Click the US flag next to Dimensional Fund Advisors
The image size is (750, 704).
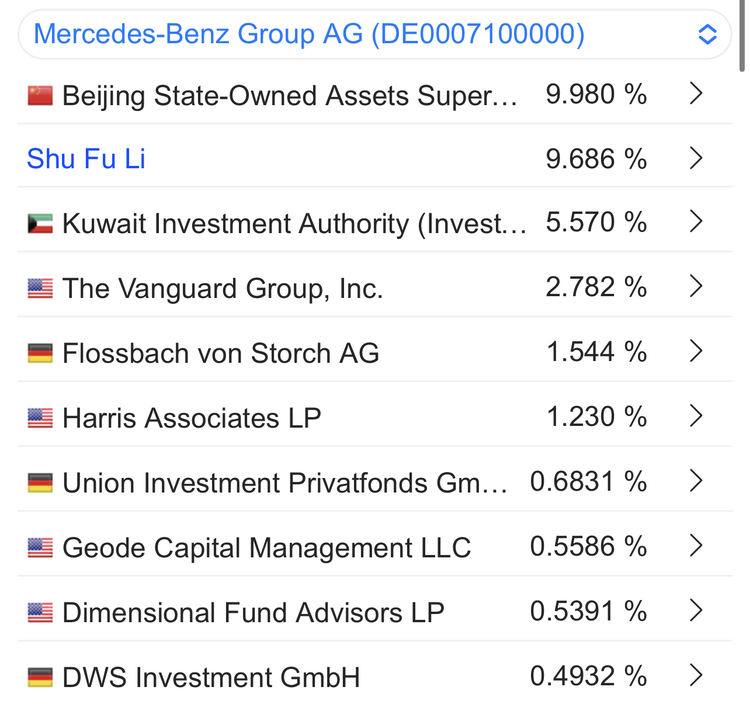40,612
